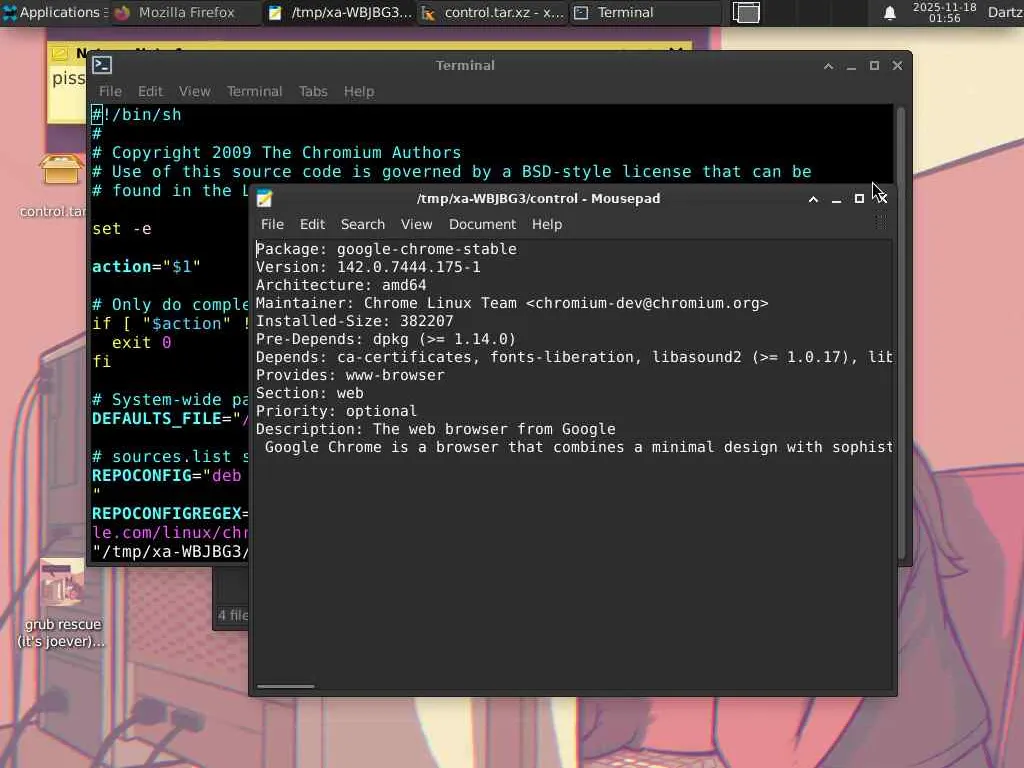Click the 'Section: web' line
1024x768 pixels.
(x=310, y=393)
